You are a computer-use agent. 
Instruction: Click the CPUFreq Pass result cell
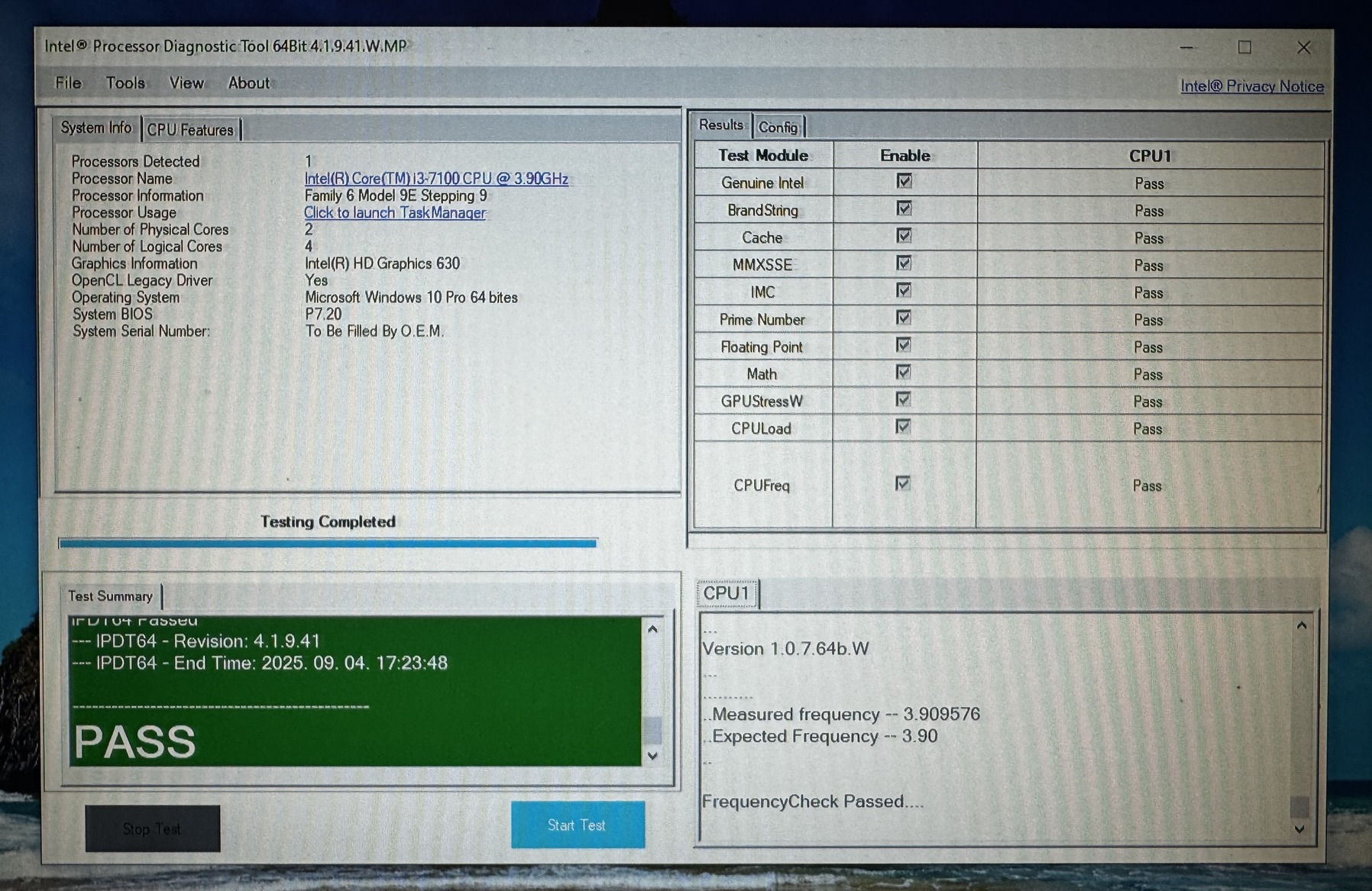click(x=1147, y=486)
